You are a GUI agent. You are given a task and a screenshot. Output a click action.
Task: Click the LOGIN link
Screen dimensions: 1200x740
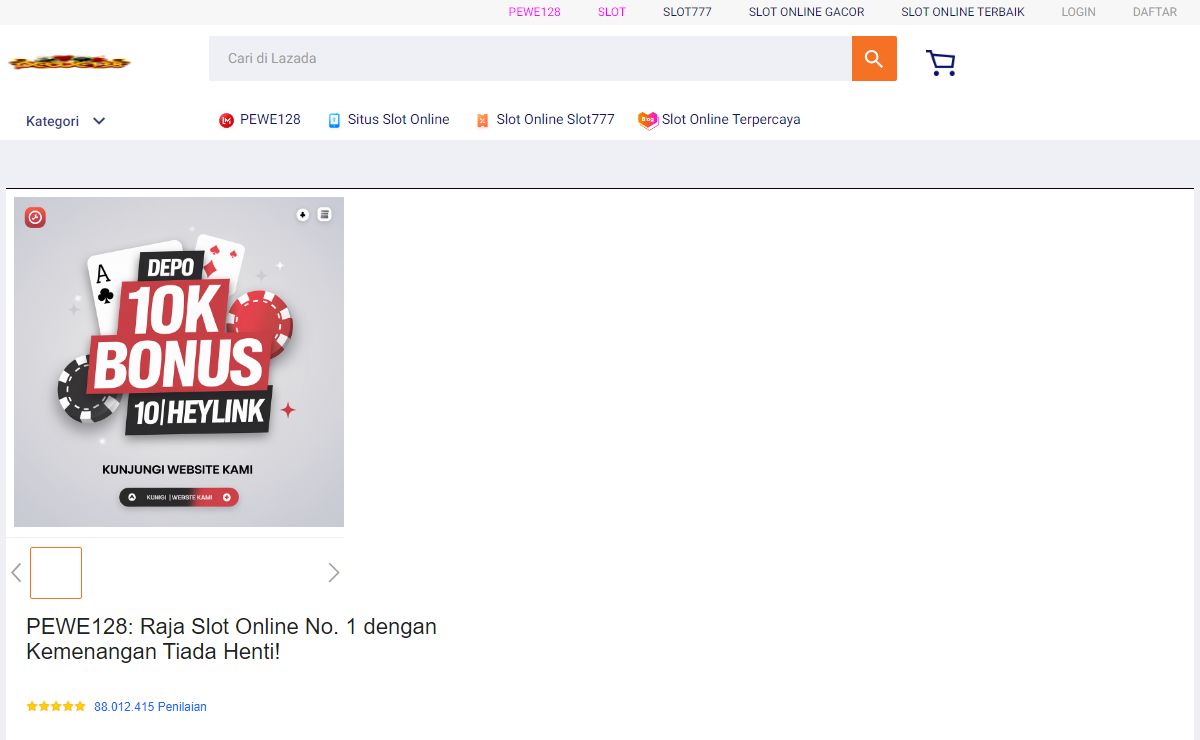coord(1078,12)
